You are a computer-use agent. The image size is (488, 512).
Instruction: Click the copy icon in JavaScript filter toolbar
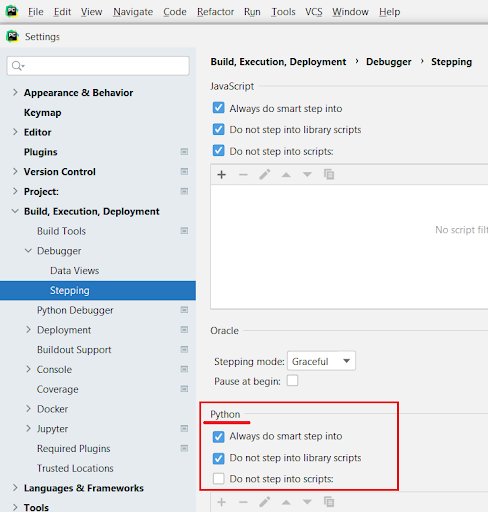coord(329,174)
